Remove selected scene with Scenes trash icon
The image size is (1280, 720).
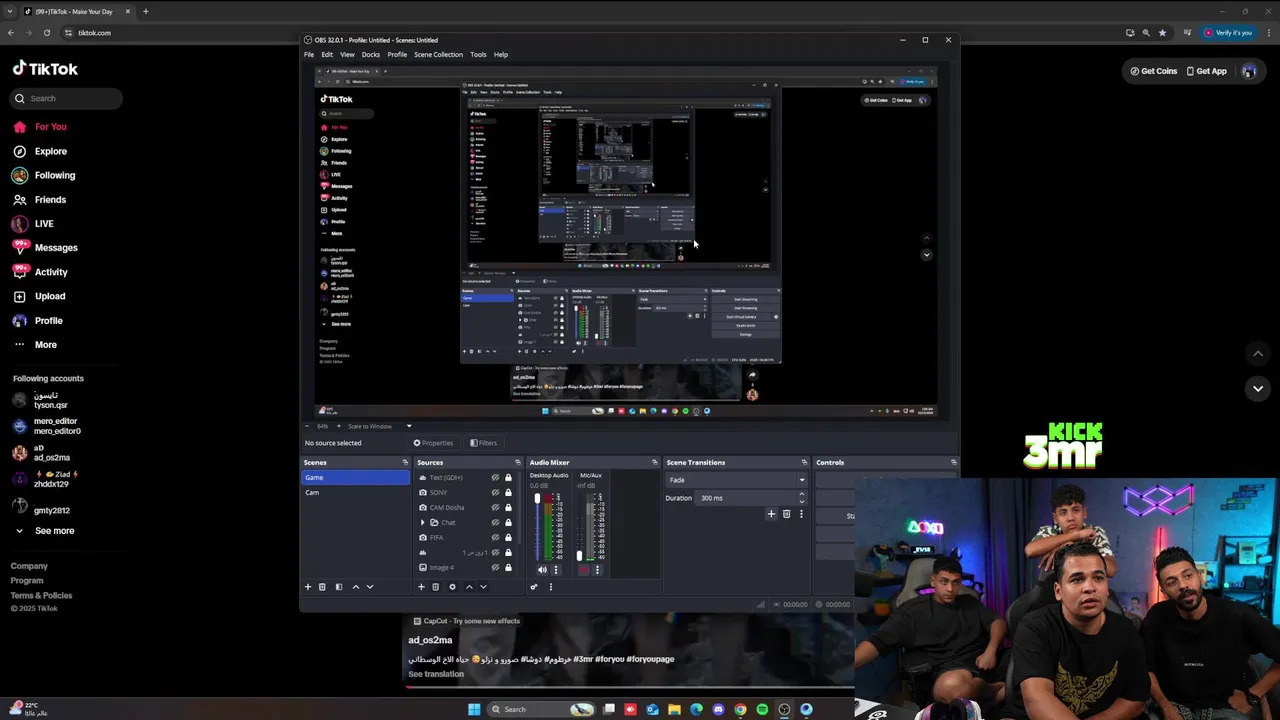pos(322,587)
